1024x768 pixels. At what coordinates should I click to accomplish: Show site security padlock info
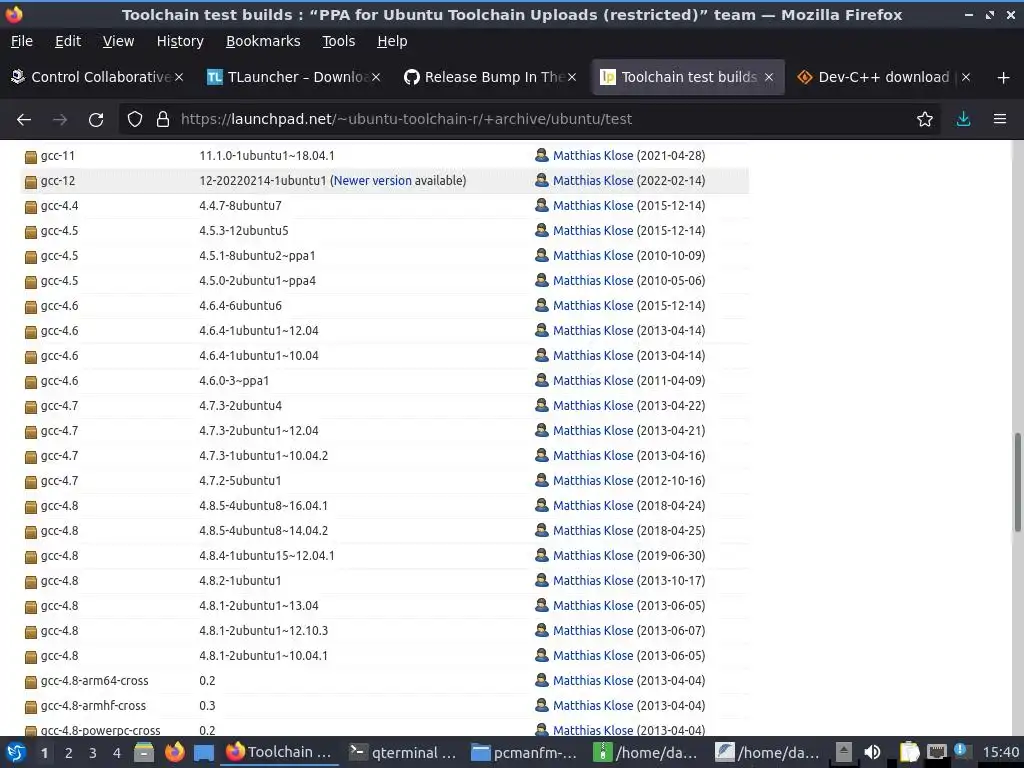pos(163,120)
